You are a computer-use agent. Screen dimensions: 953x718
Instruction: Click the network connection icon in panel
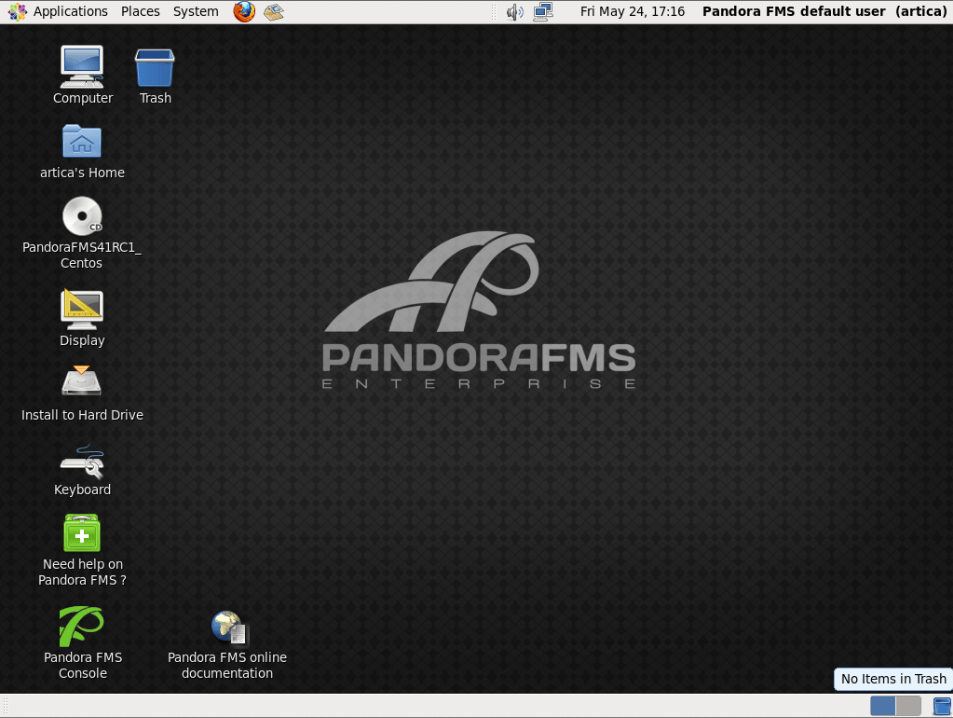[543, 12]
